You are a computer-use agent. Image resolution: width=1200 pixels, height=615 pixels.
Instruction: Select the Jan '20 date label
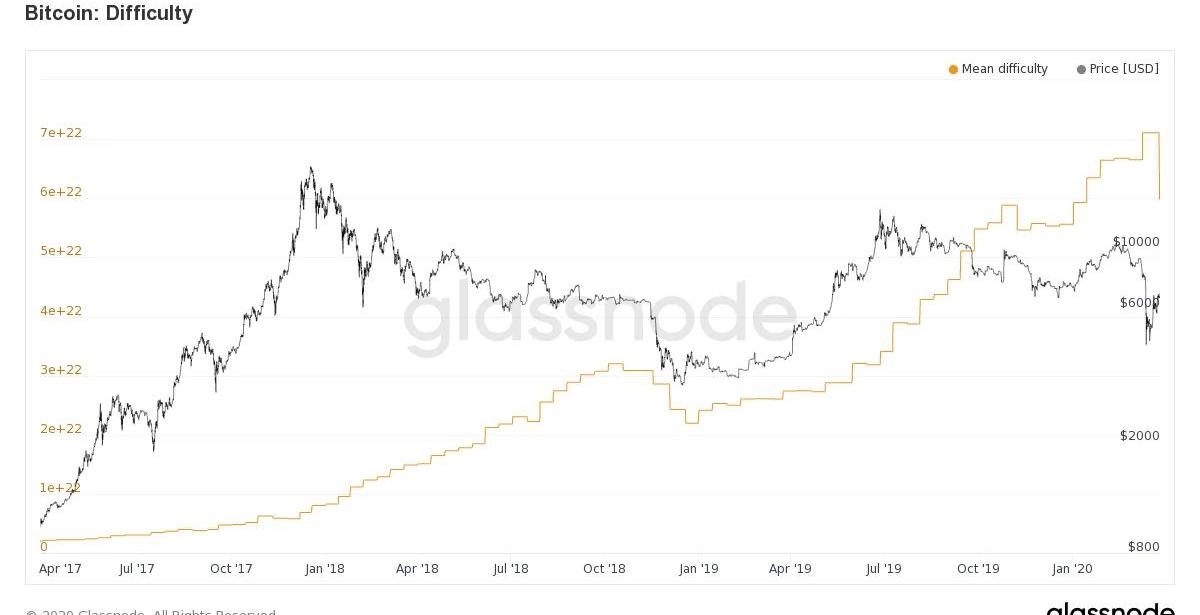[1072, 569]
